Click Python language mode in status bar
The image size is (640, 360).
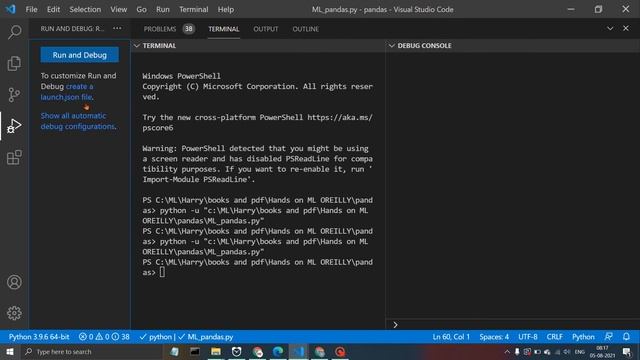[x=583, y=337]
